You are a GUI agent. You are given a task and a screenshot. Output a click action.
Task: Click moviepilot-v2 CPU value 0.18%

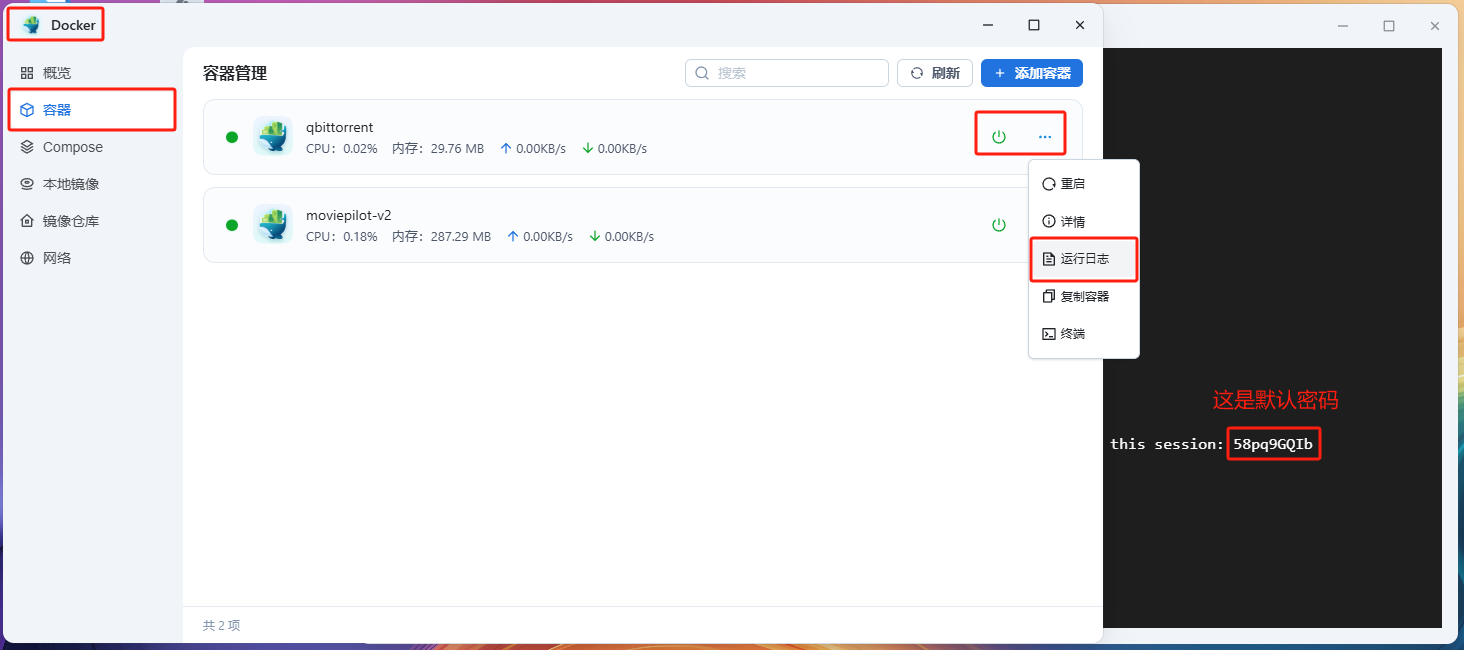(x=359, y=237)
